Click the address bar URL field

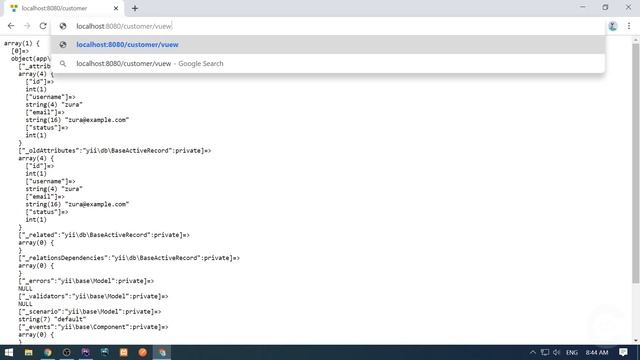pyautogui.click(x=327, y=26)
